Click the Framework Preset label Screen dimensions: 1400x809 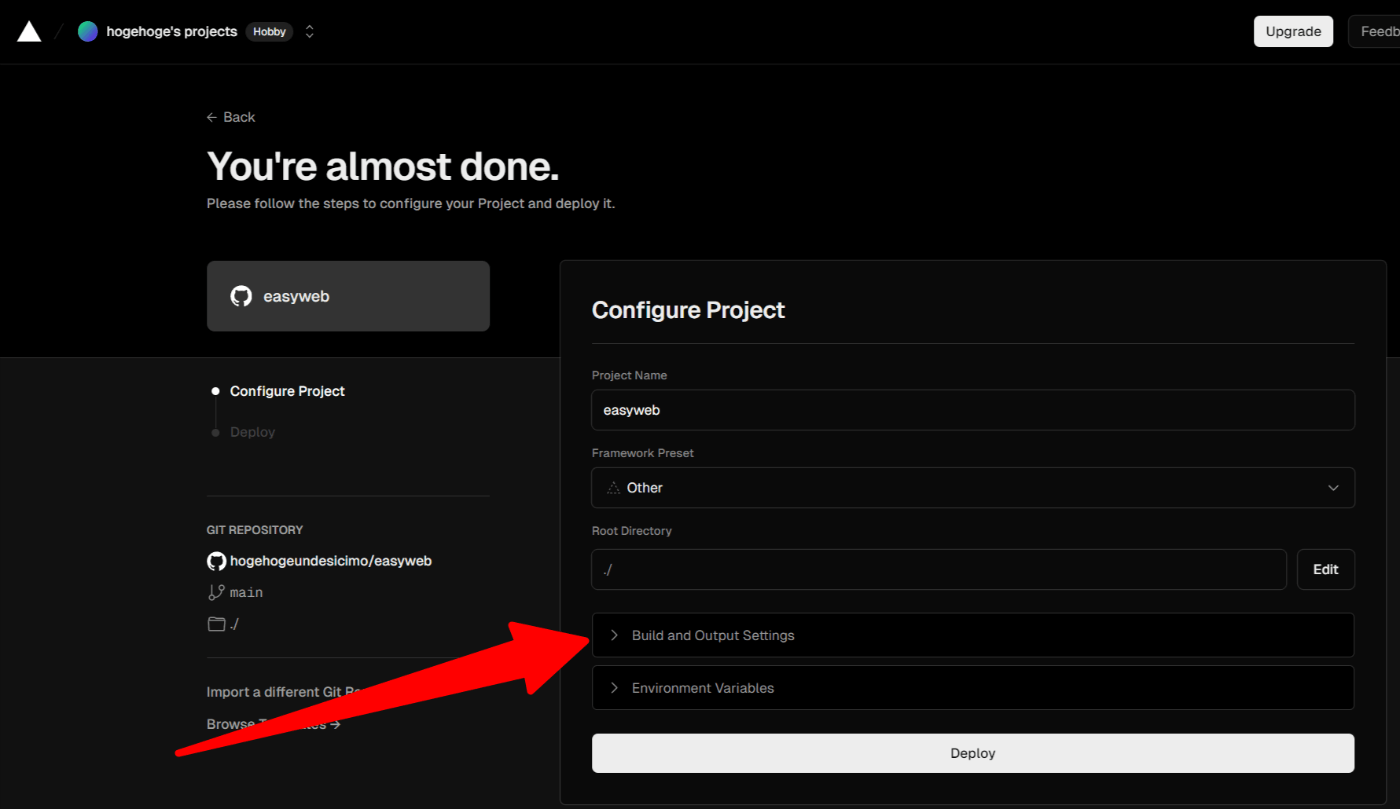(643, 453)
